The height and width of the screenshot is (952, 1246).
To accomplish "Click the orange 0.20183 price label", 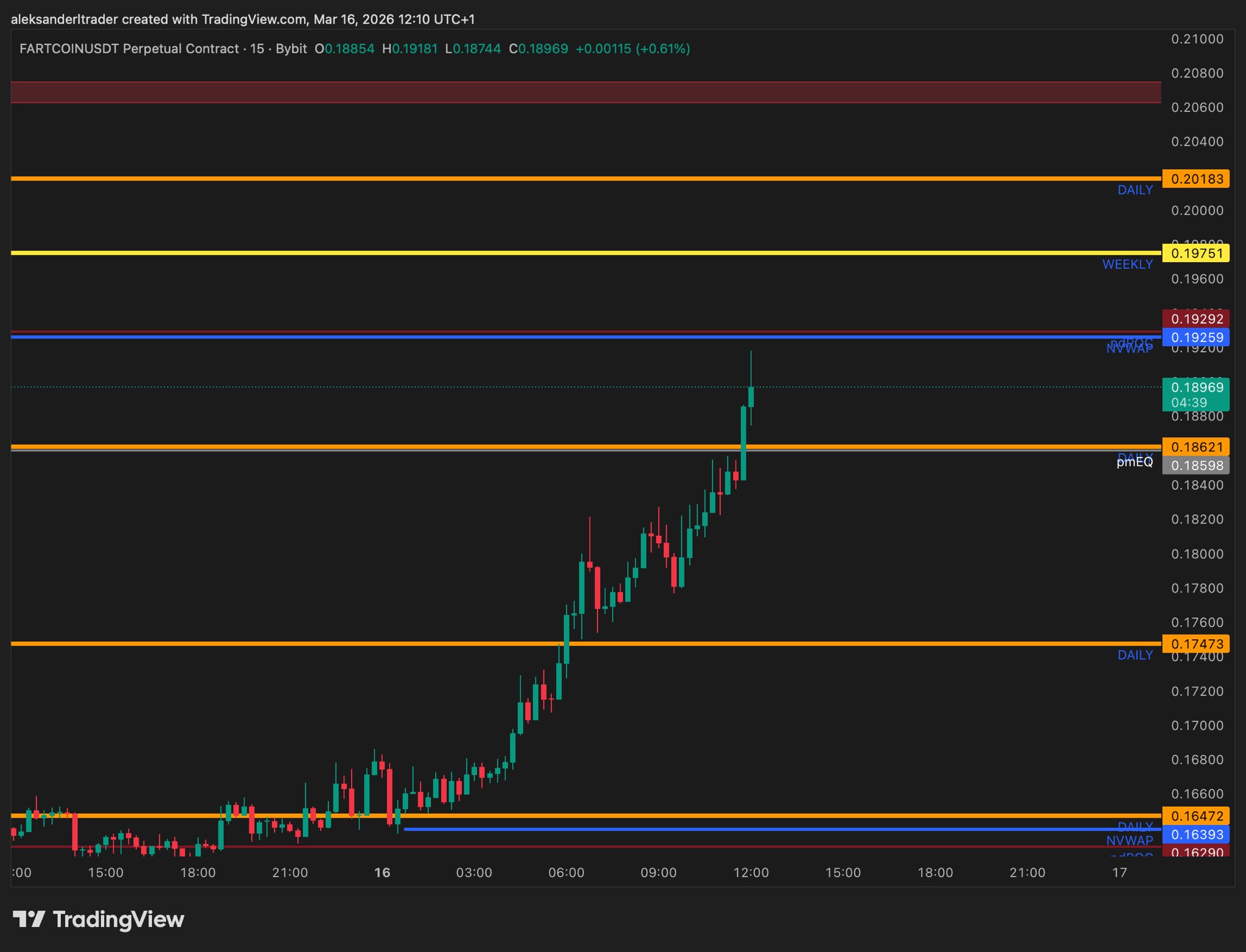I will point(1196,179).
